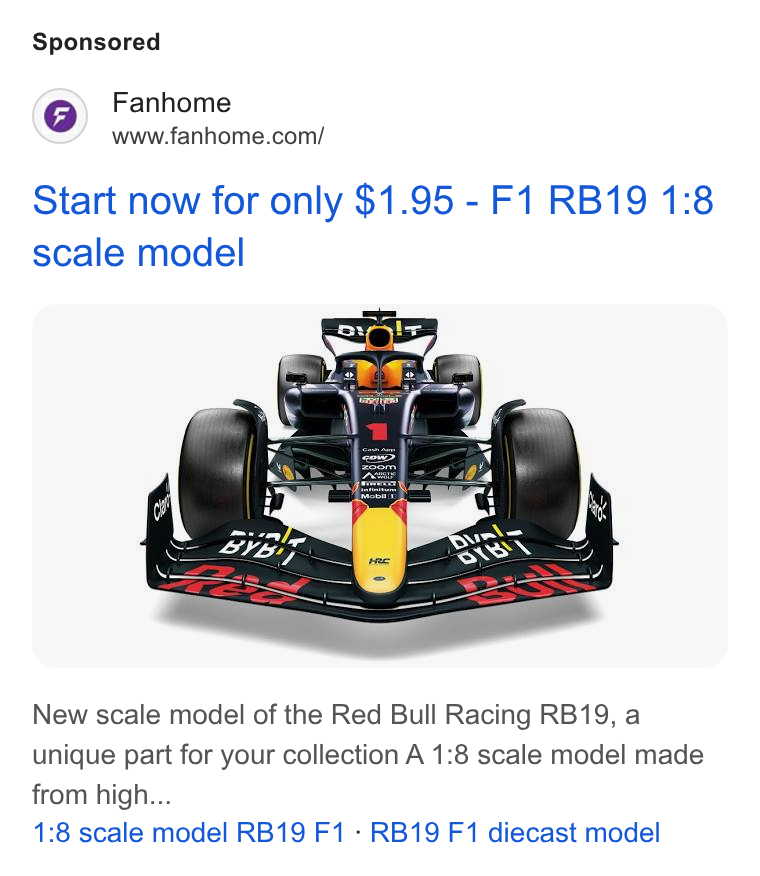Screen dimensions: 760x876
Task: Click the purple Fanhome logo icon
Action: click(x=60, y=116)
